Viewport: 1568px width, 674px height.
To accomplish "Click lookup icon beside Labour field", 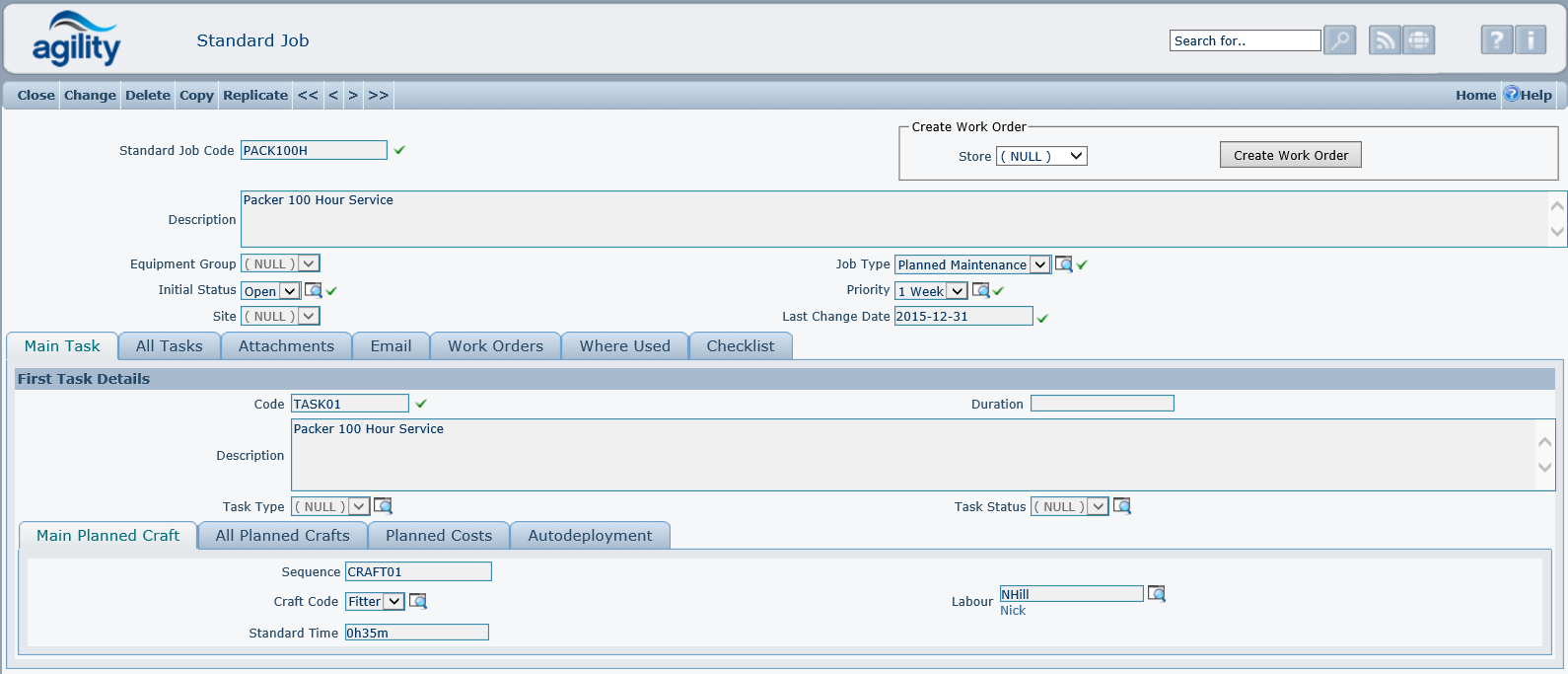I will (x=1157, y=594).
